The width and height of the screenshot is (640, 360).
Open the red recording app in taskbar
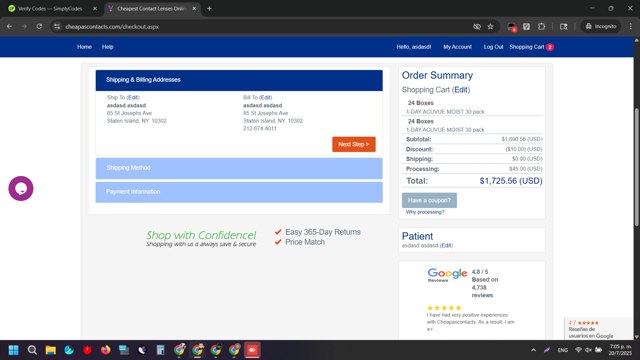coord(252,350)
